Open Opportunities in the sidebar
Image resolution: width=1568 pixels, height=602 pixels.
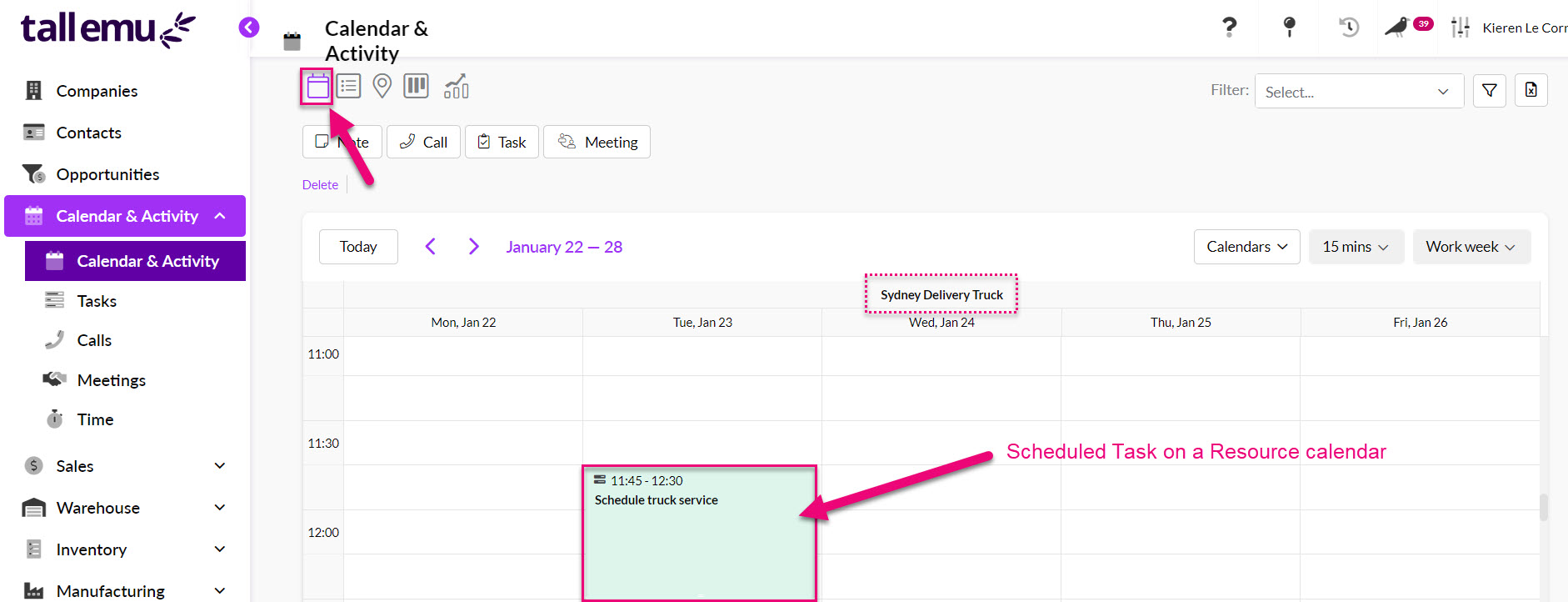(107, 174)
